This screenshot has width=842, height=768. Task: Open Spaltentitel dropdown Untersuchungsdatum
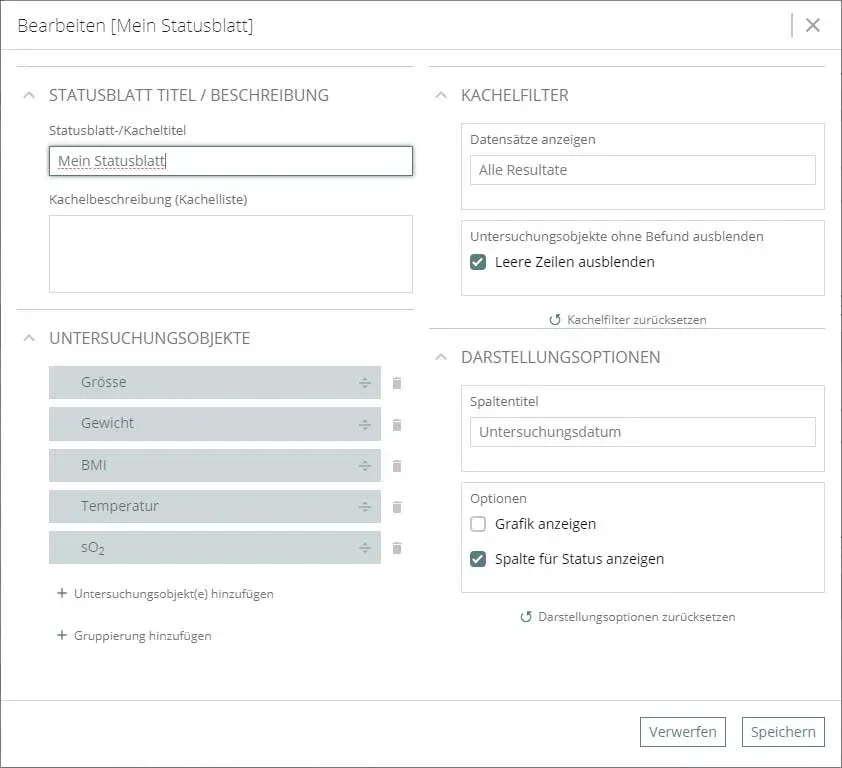pos(643,432)
